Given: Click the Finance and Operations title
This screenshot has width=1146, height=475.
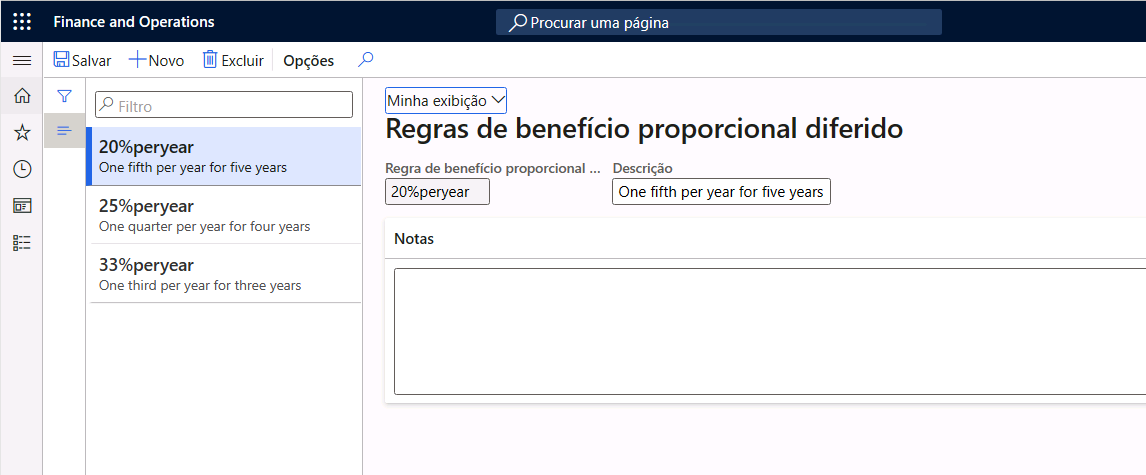Looking at the screenshot, I should tap(134, 22).
